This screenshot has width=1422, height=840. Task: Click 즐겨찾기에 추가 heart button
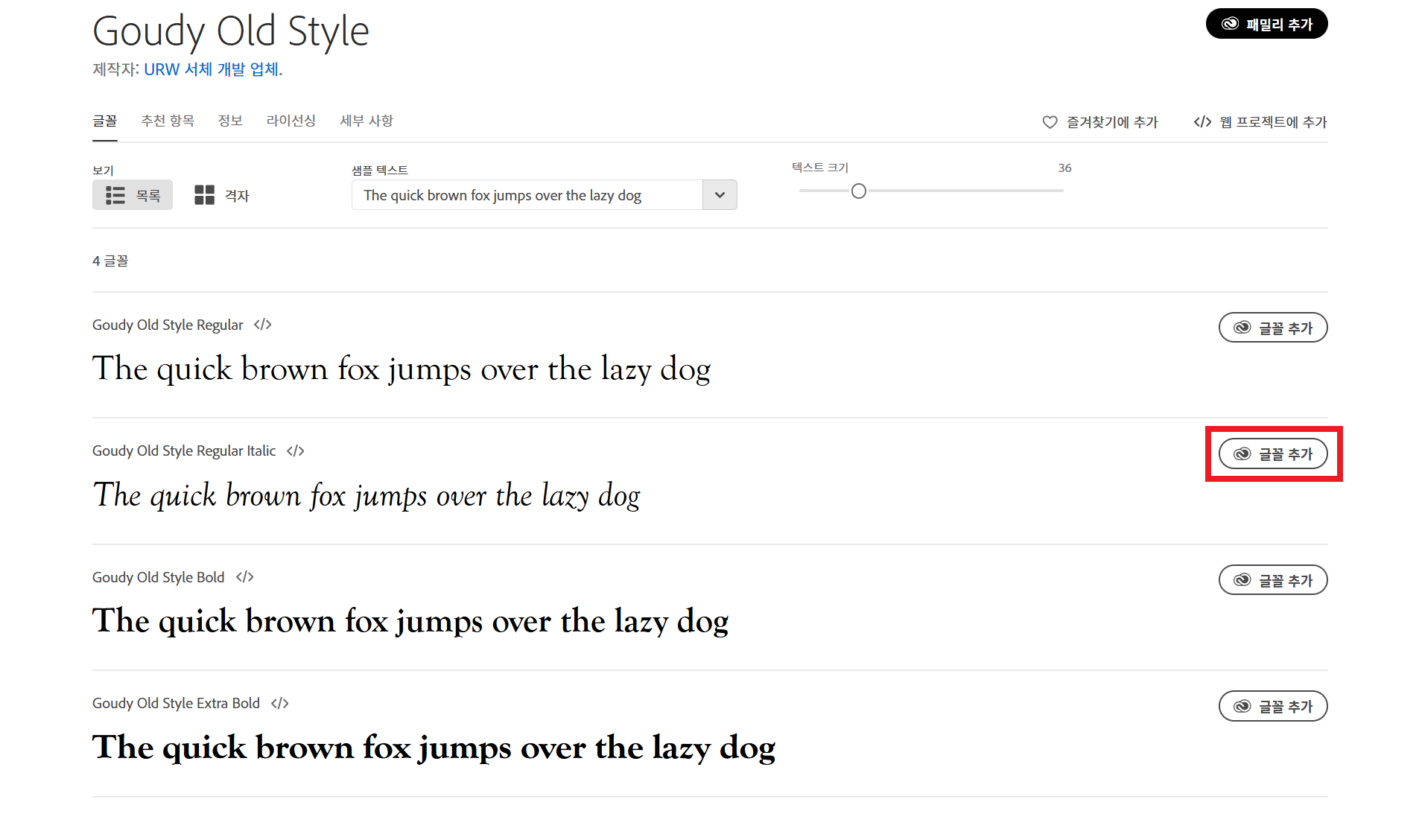tap(1100, 122)
